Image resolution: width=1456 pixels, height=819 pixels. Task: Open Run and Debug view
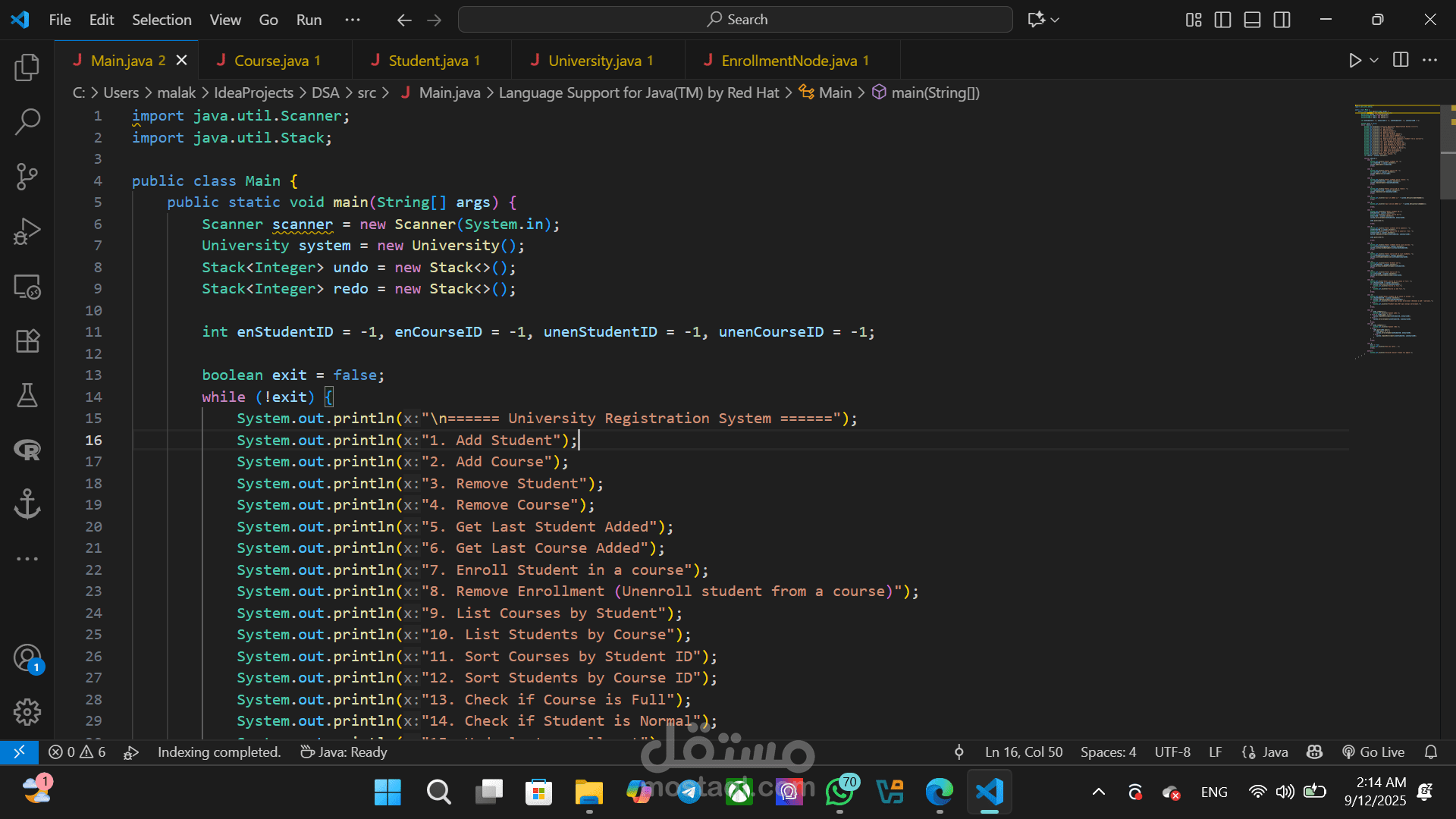click(x=27, y=231)
